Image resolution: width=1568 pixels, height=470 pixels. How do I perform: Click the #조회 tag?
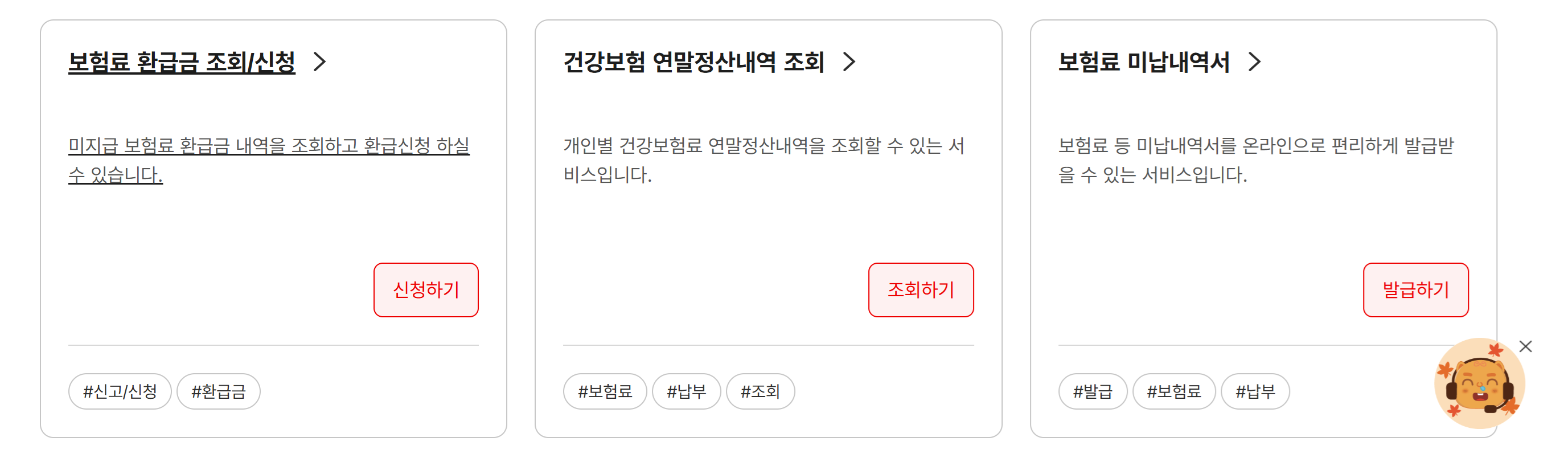[x=760, y=392]
